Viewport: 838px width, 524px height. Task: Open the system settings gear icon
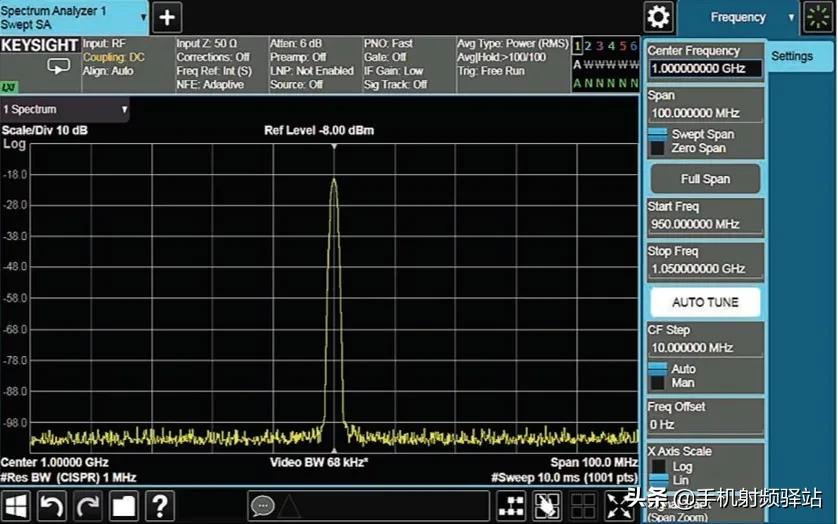pyautogui.click(x=658, y=17)
